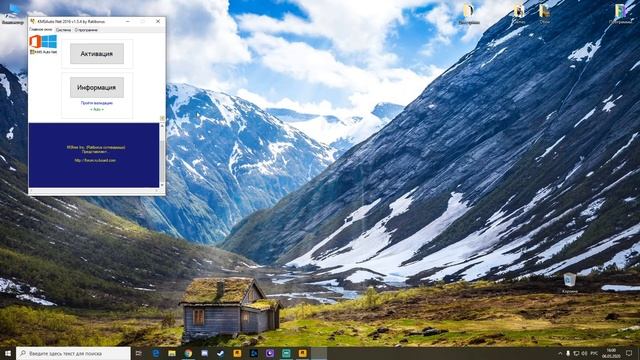Click the console vertical scrollbar
Screen dimensions: 640x360
point(162,155)
